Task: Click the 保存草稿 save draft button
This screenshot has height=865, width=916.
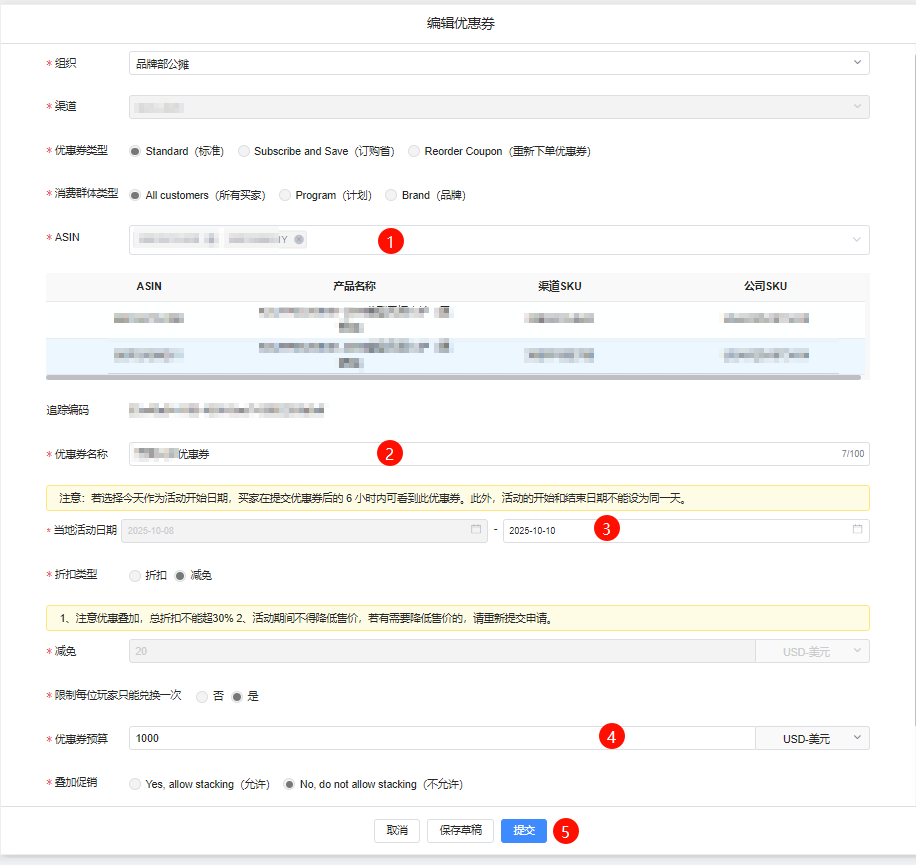Action: coord(461,831)
